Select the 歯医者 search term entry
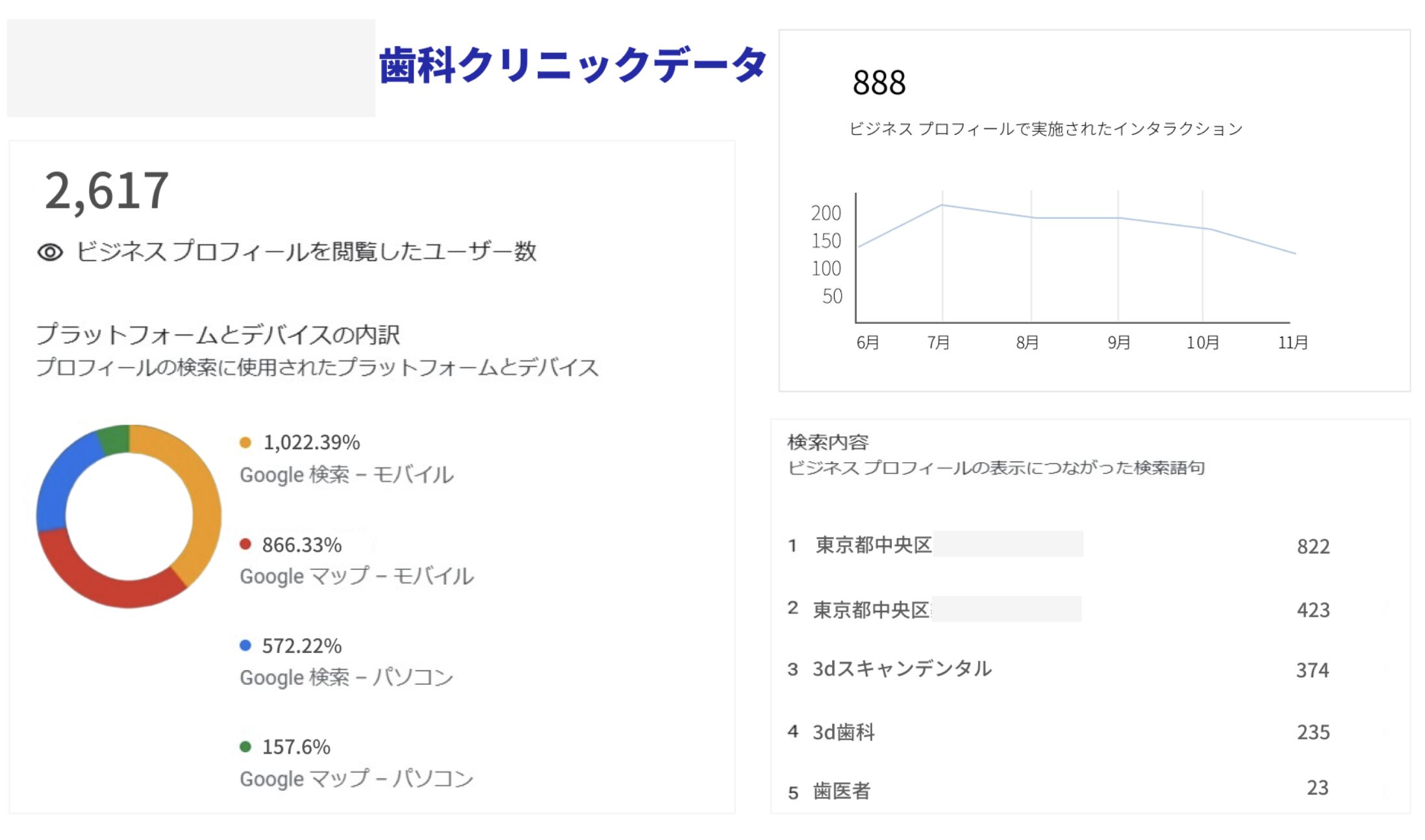The image size is (1425, 840). tap(841, 791)
